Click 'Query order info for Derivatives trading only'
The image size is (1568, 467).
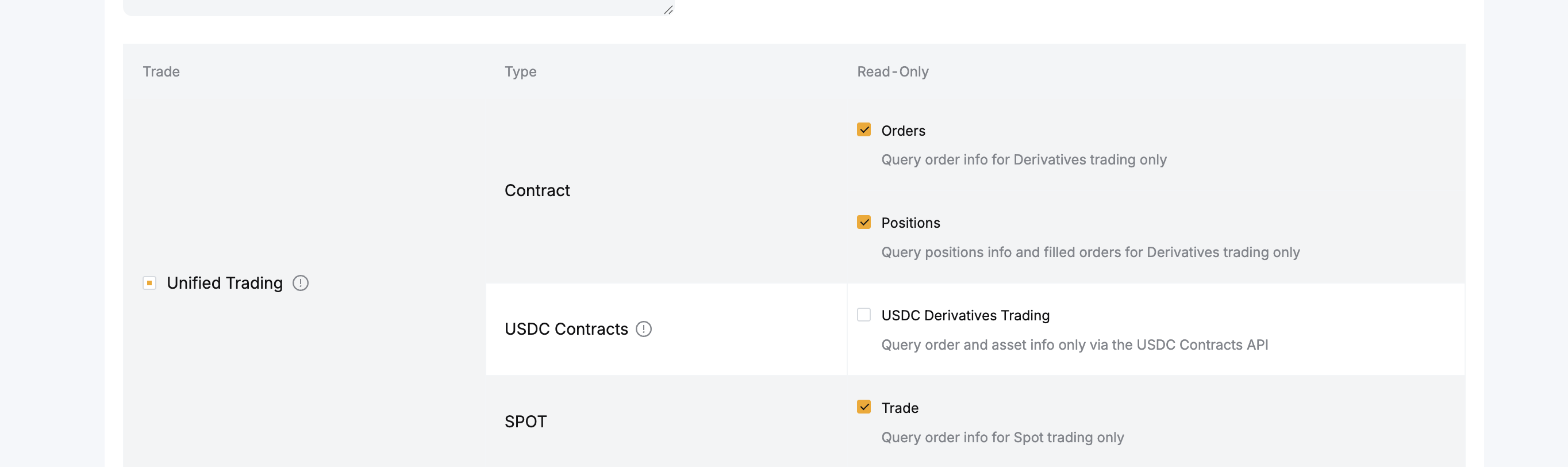tap(1024, 159)
